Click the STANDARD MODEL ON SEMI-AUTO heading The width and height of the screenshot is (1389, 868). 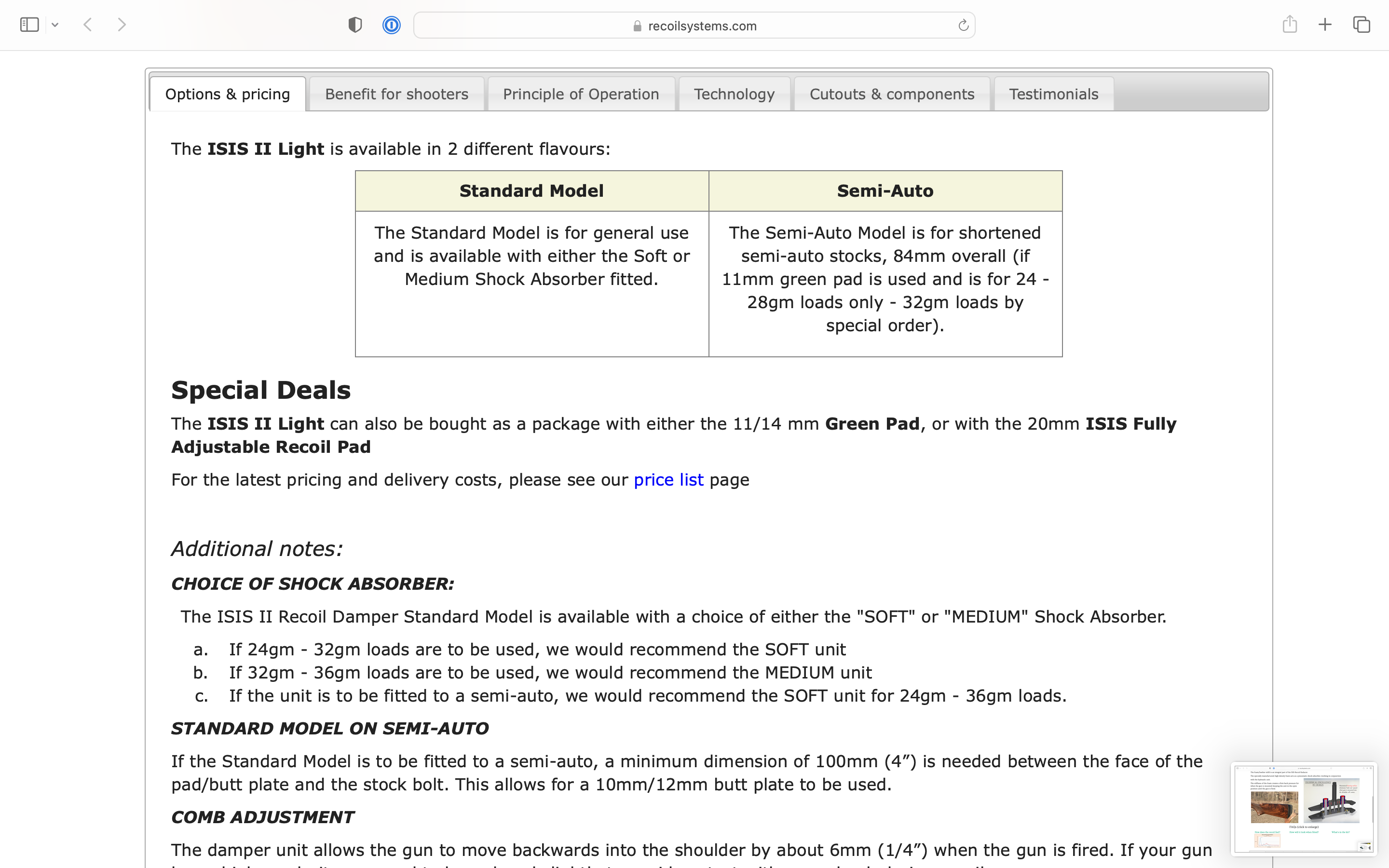coord(330,729)
